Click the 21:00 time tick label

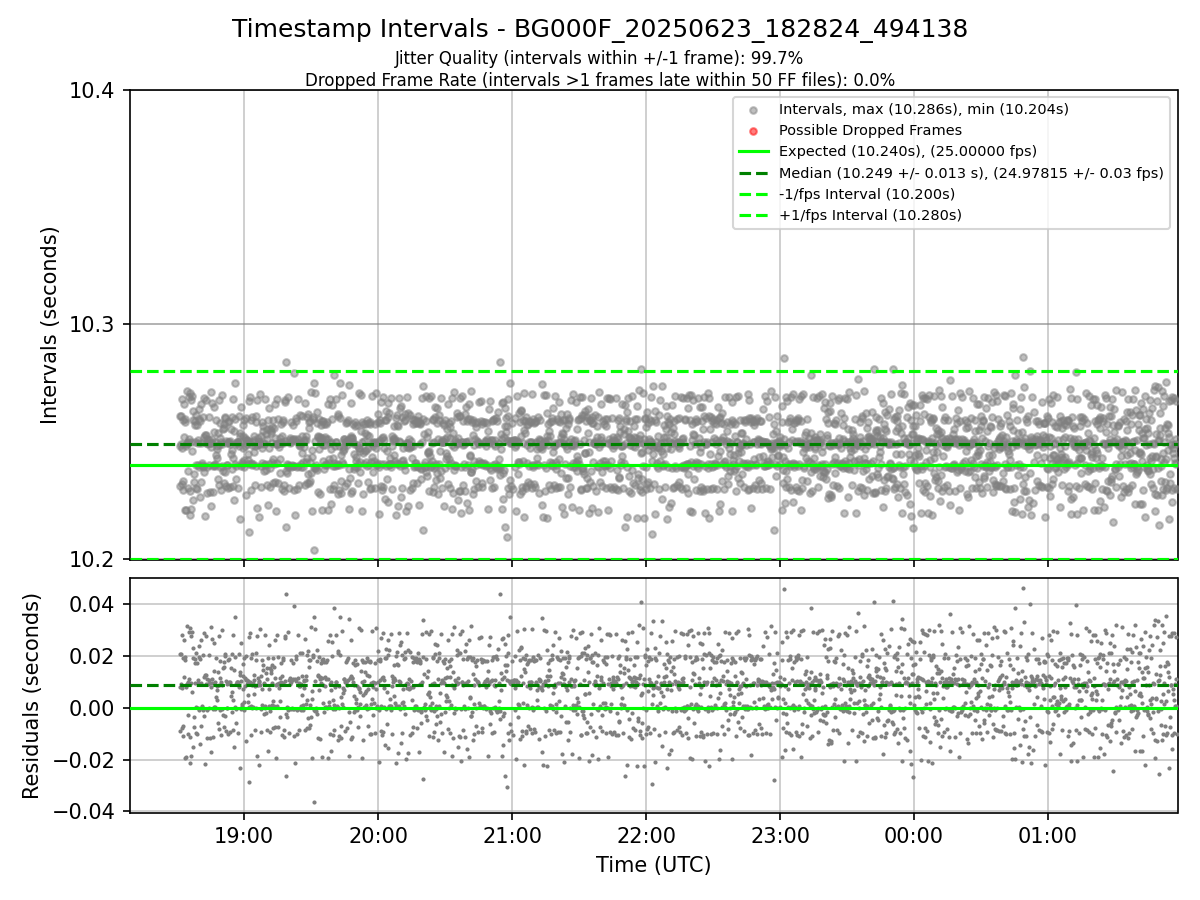coord(512,835)
